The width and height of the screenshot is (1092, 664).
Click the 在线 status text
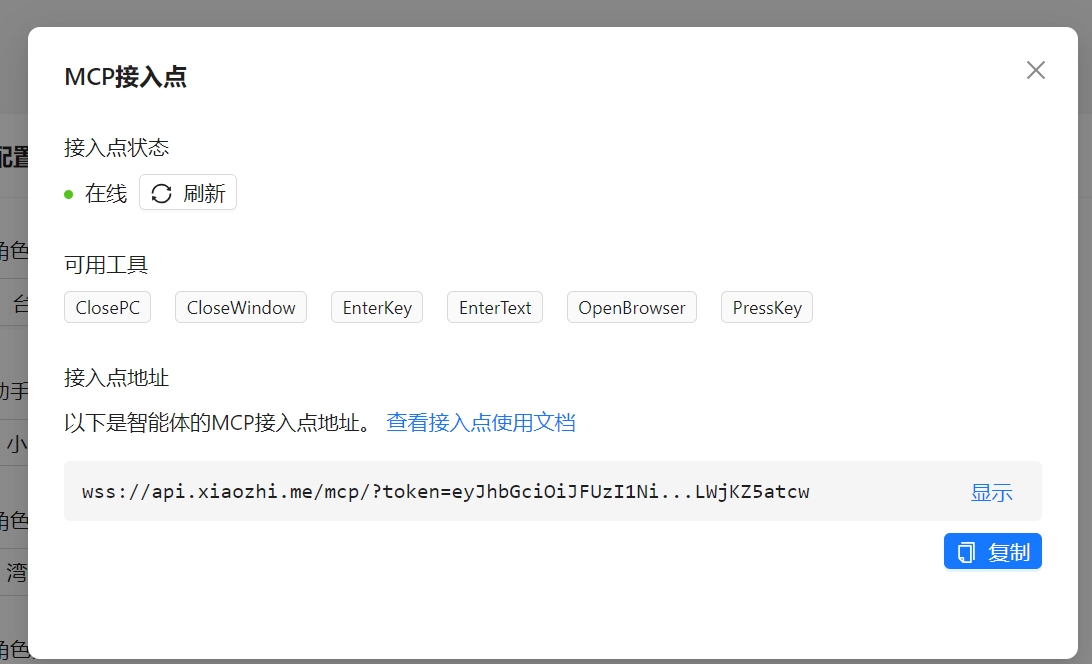click(x=106, y=194)
